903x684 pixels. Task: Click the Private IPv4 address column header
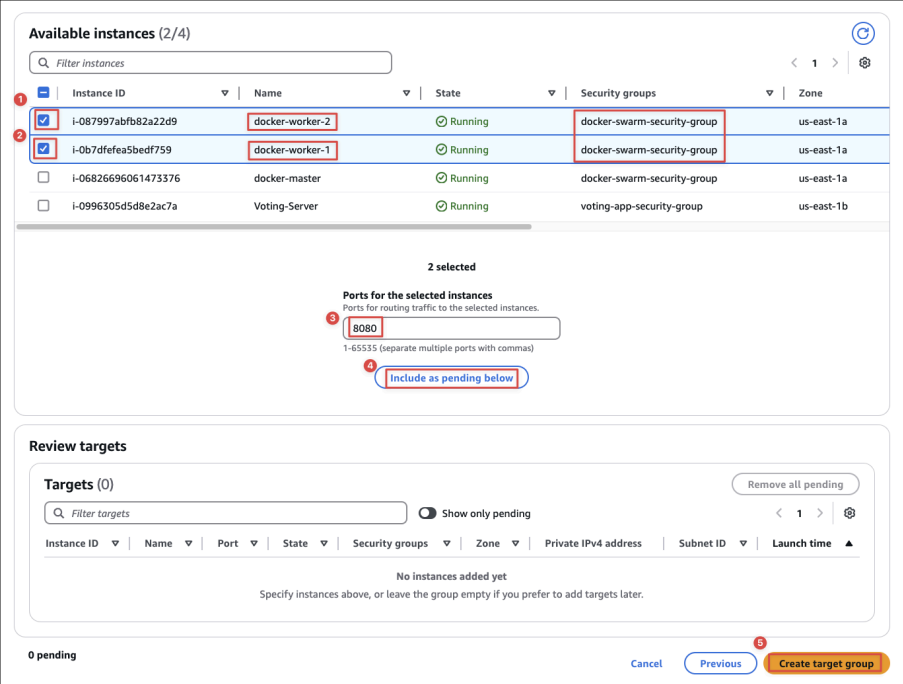[x=593, y=544]
